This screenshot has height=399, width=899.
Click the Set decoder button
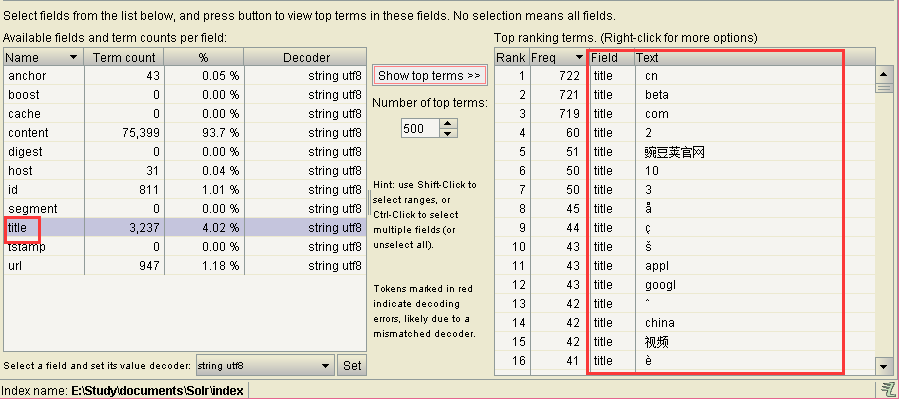pos(352,365)
